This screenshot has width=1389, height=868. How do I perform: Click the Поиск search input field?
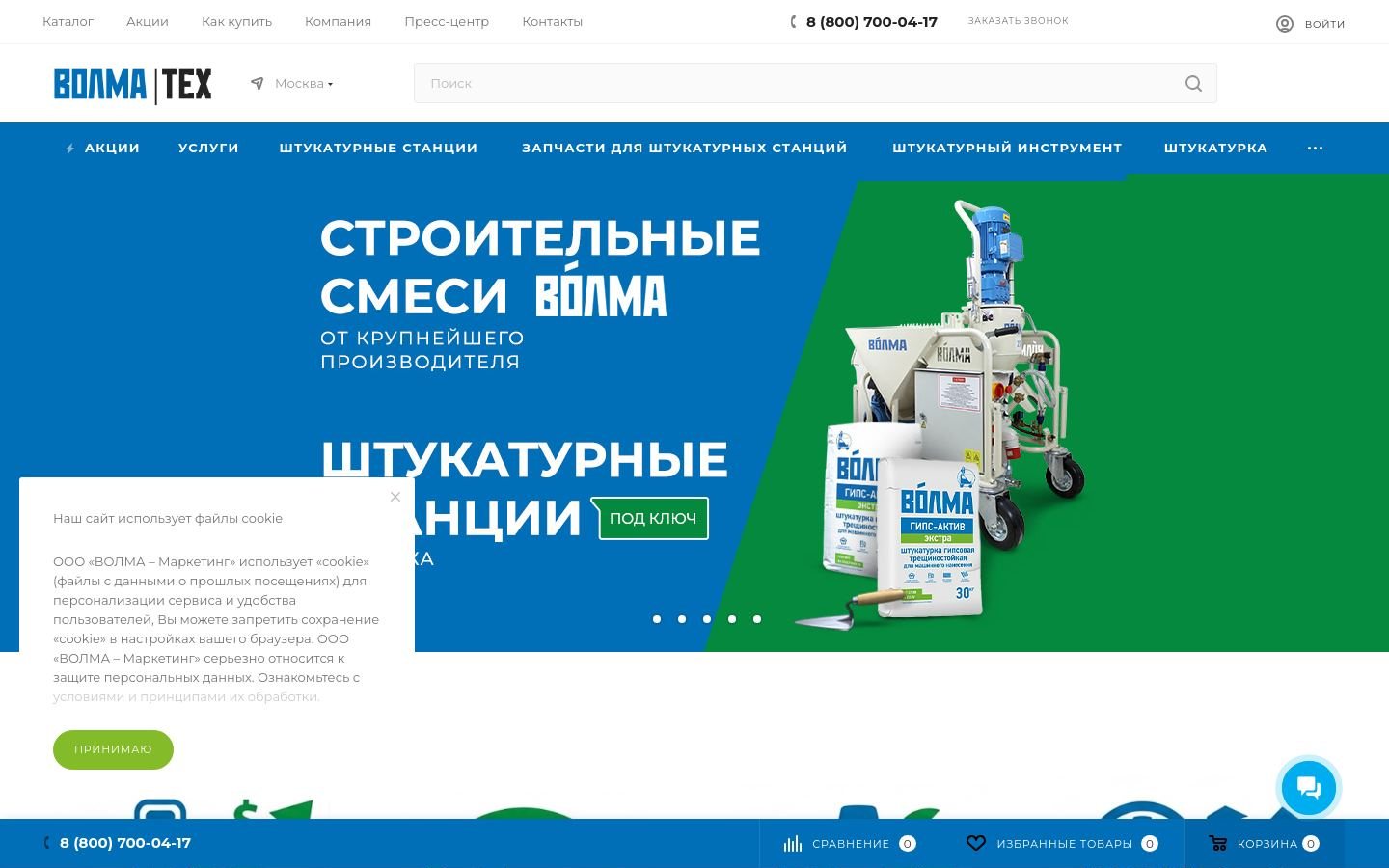click(x=815, y=84)
